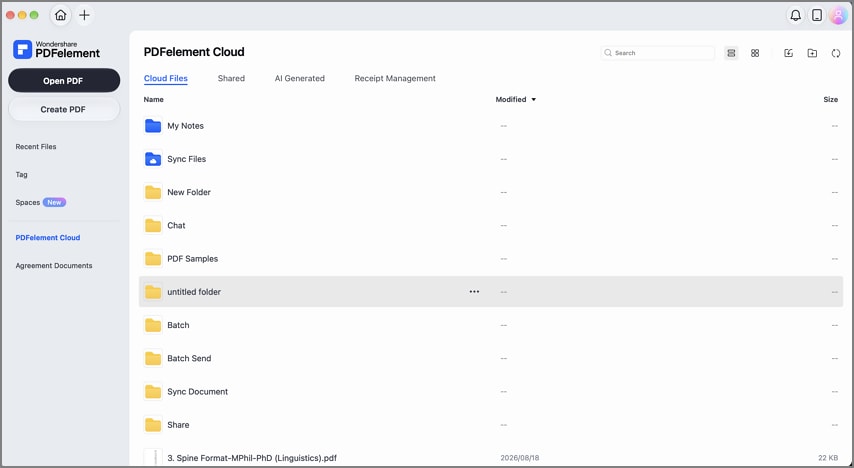
Task: Click the Create PDF button
Action: click(x=64, y=110)
